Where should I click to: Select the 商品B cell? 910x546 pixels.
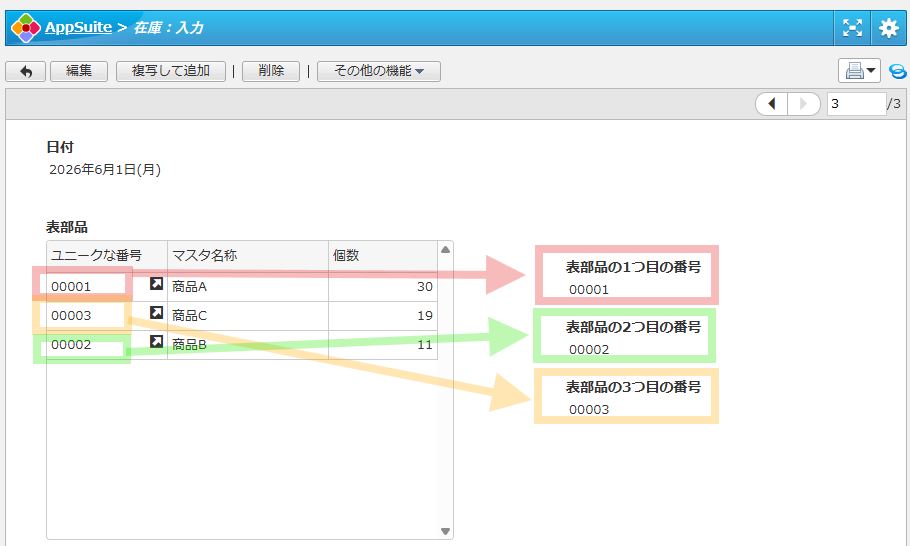coord(248,345)
